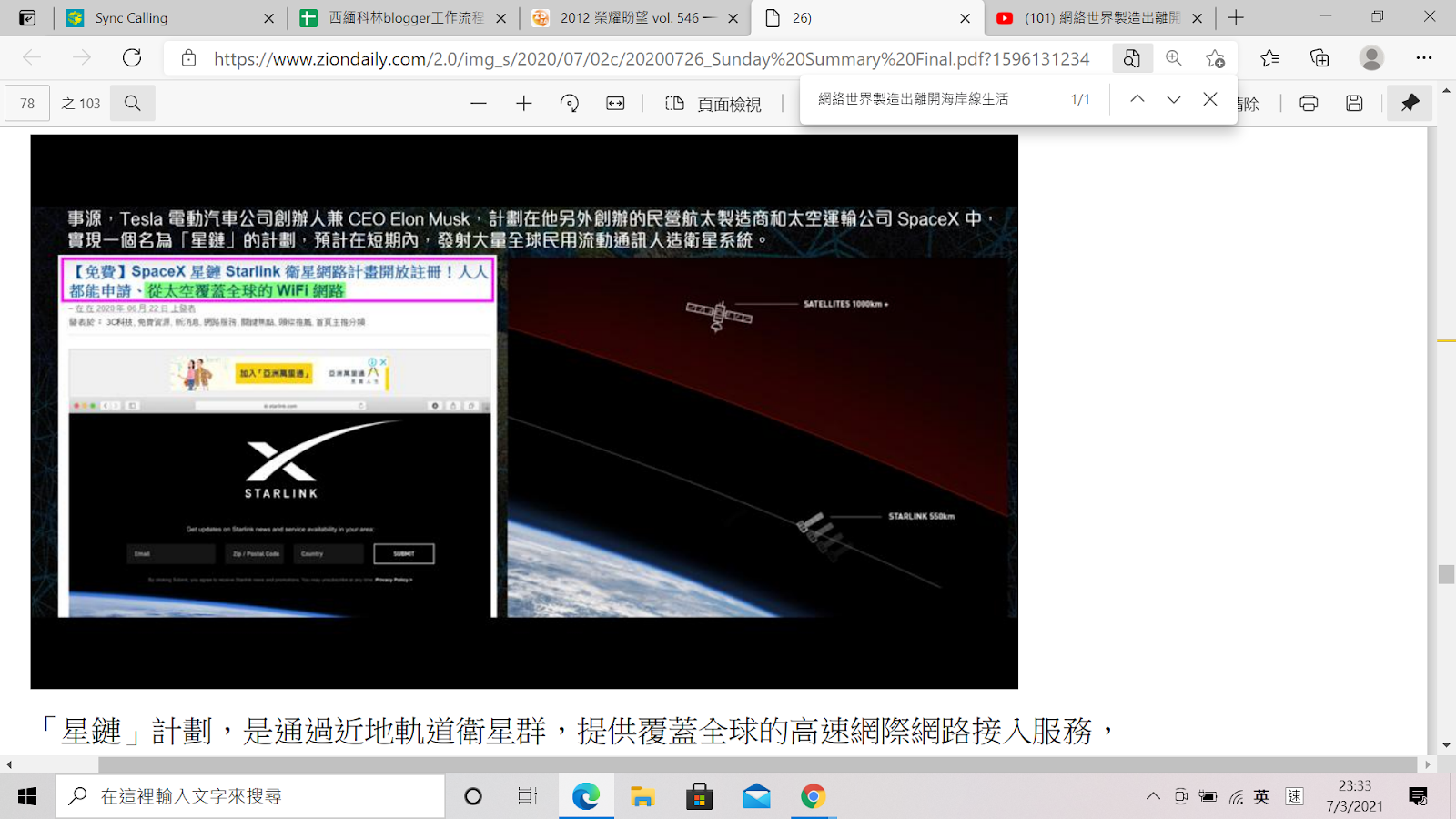Image resolution: width=1456 pixels, height=819 pixels.
Task: Fit PDF to page width
Action: pyautogui.click(x=615, y=104)
